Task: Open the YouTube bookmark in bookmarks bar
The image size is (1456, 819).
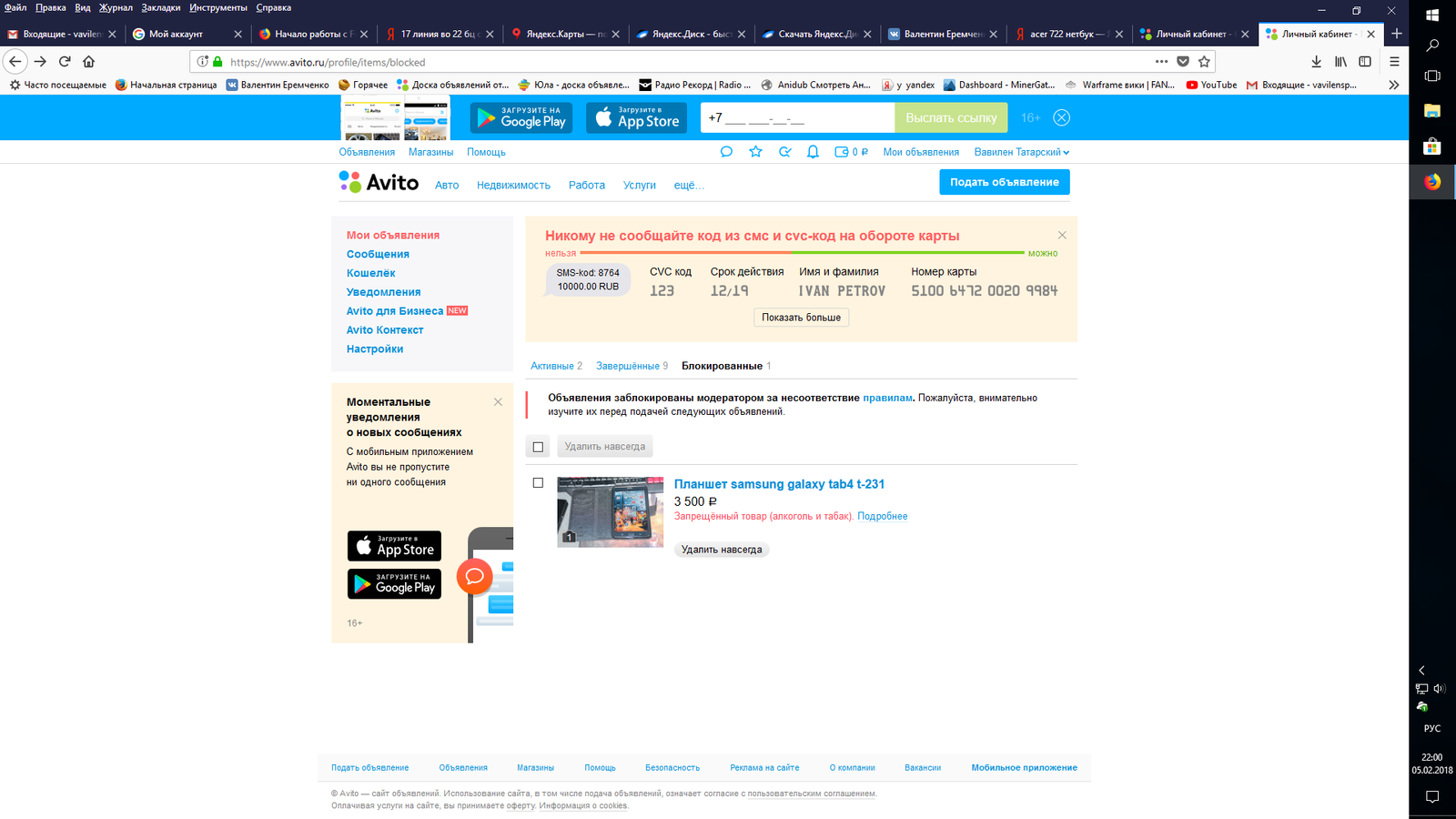Action: (1211, 85)
